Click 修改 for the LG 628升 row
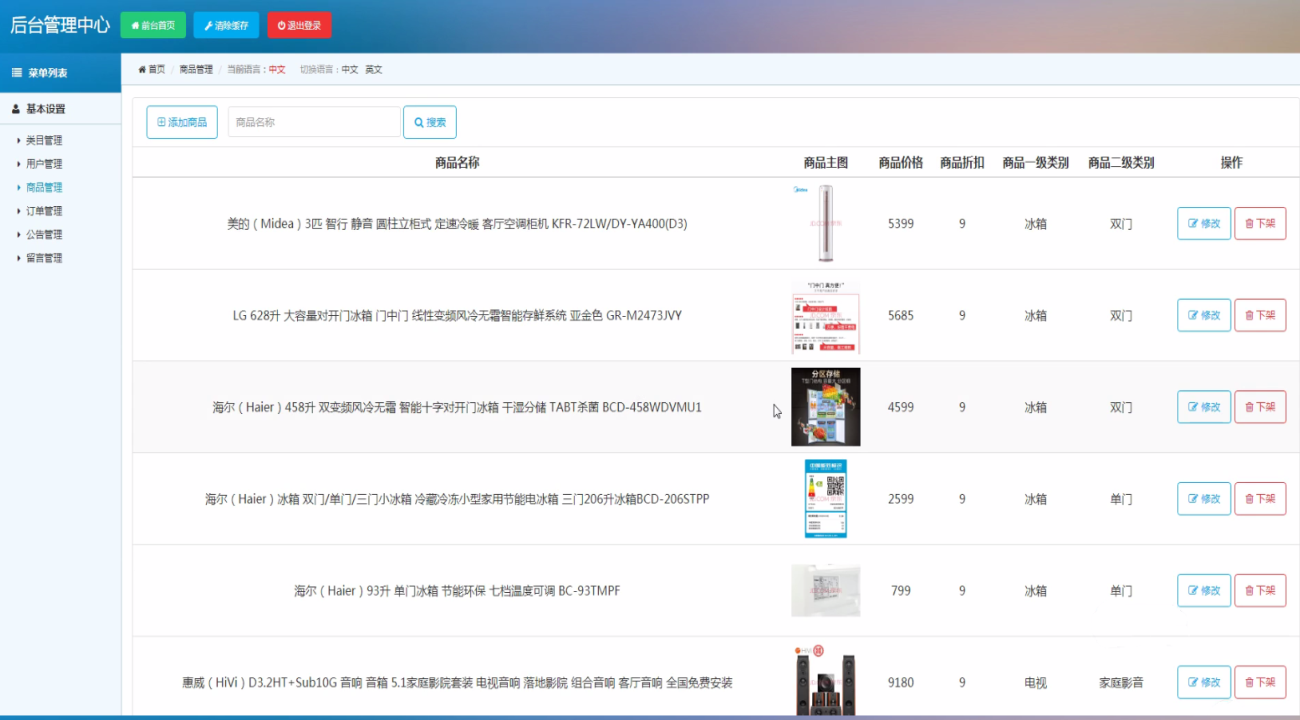1300x720 pixels. coord(1204,315)
